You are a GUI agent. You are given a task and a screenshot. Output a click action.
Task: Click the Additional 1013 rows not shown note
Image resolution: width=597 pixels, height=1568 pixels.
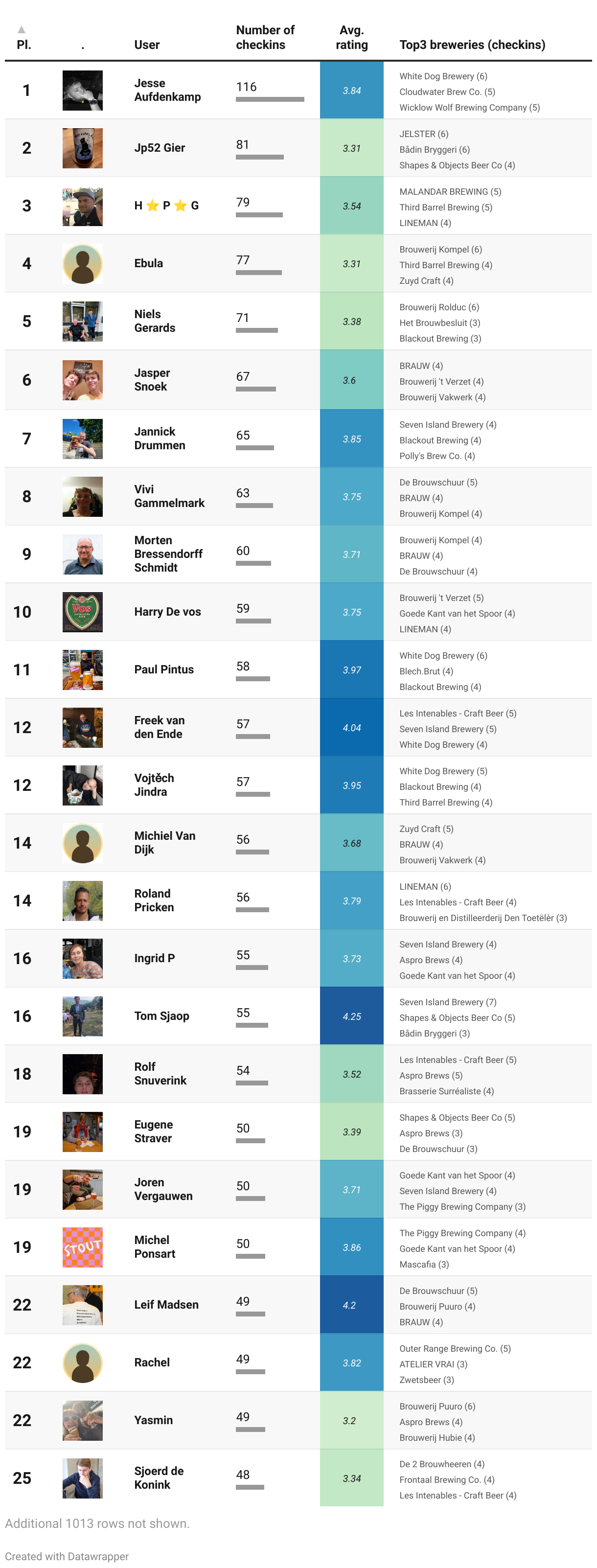tap(97, 1523)
